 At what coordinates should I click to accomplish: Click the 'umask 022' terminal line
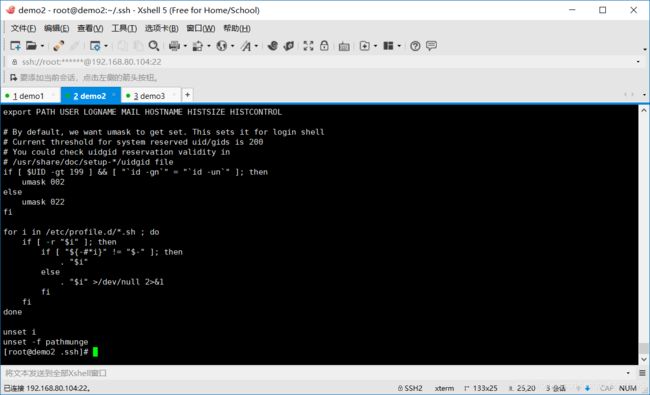pyautogui.click(x=43, y=202)
